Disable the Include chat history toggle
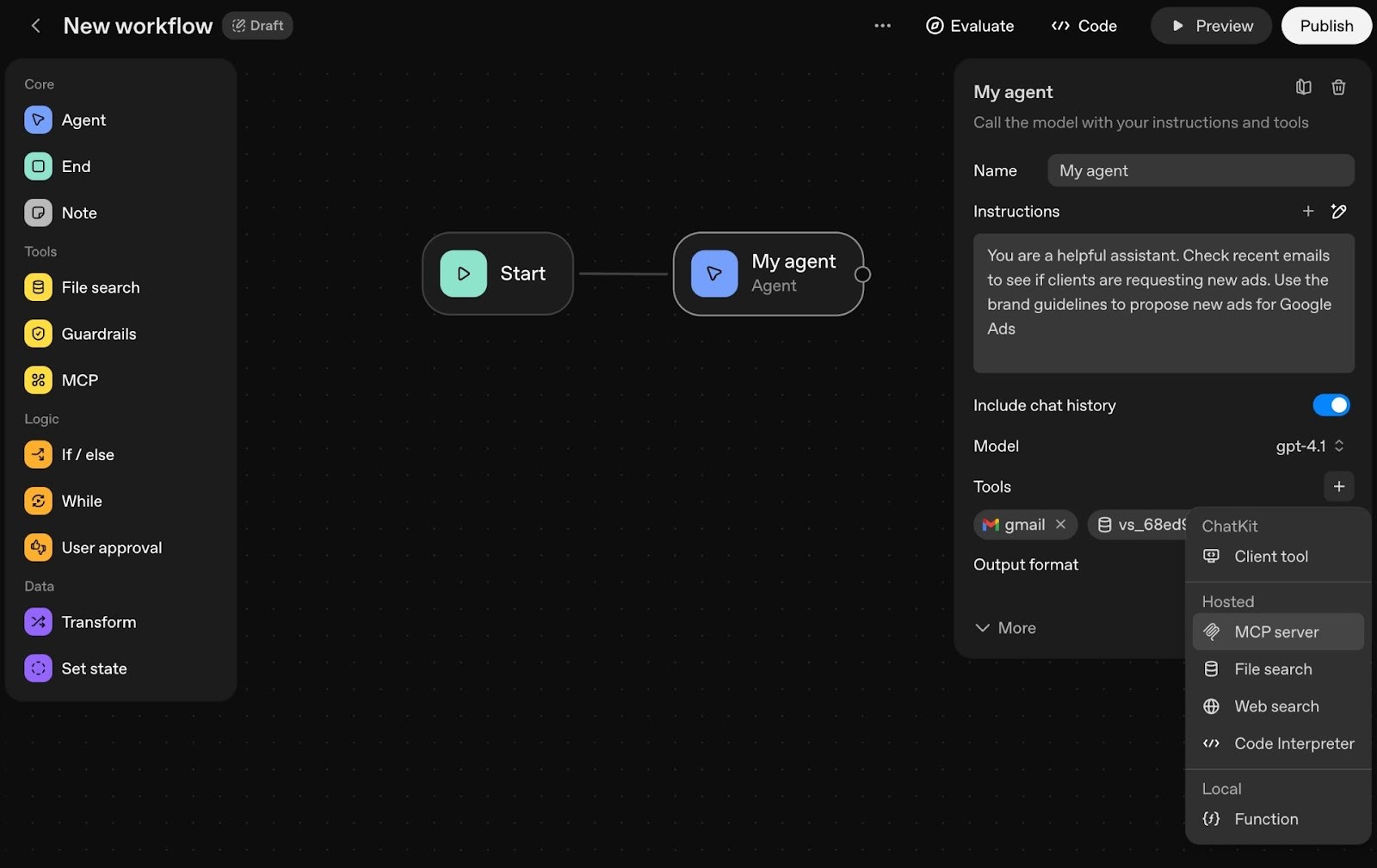Viewport: 1377px width, 868px height. pyautogui.click(x=1331, y=404)
